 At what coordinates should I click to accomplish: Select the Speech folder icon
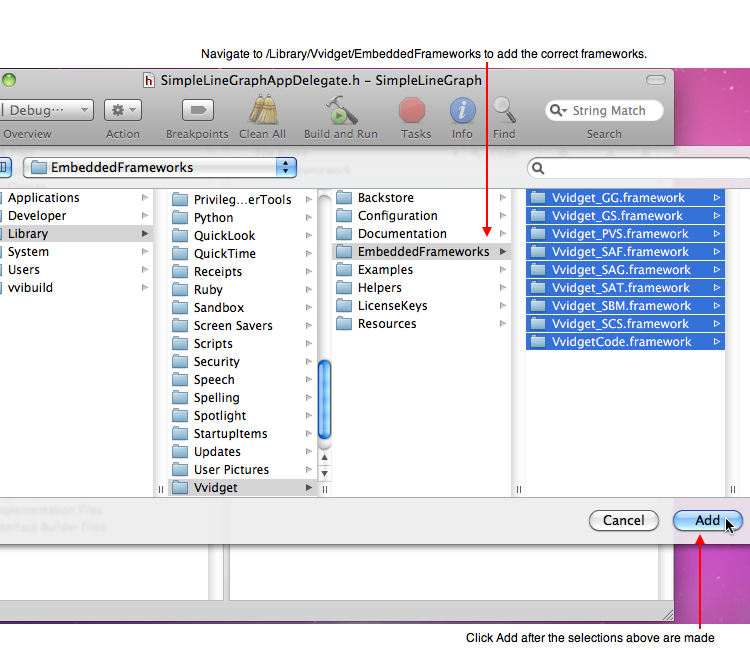[180, 380]
